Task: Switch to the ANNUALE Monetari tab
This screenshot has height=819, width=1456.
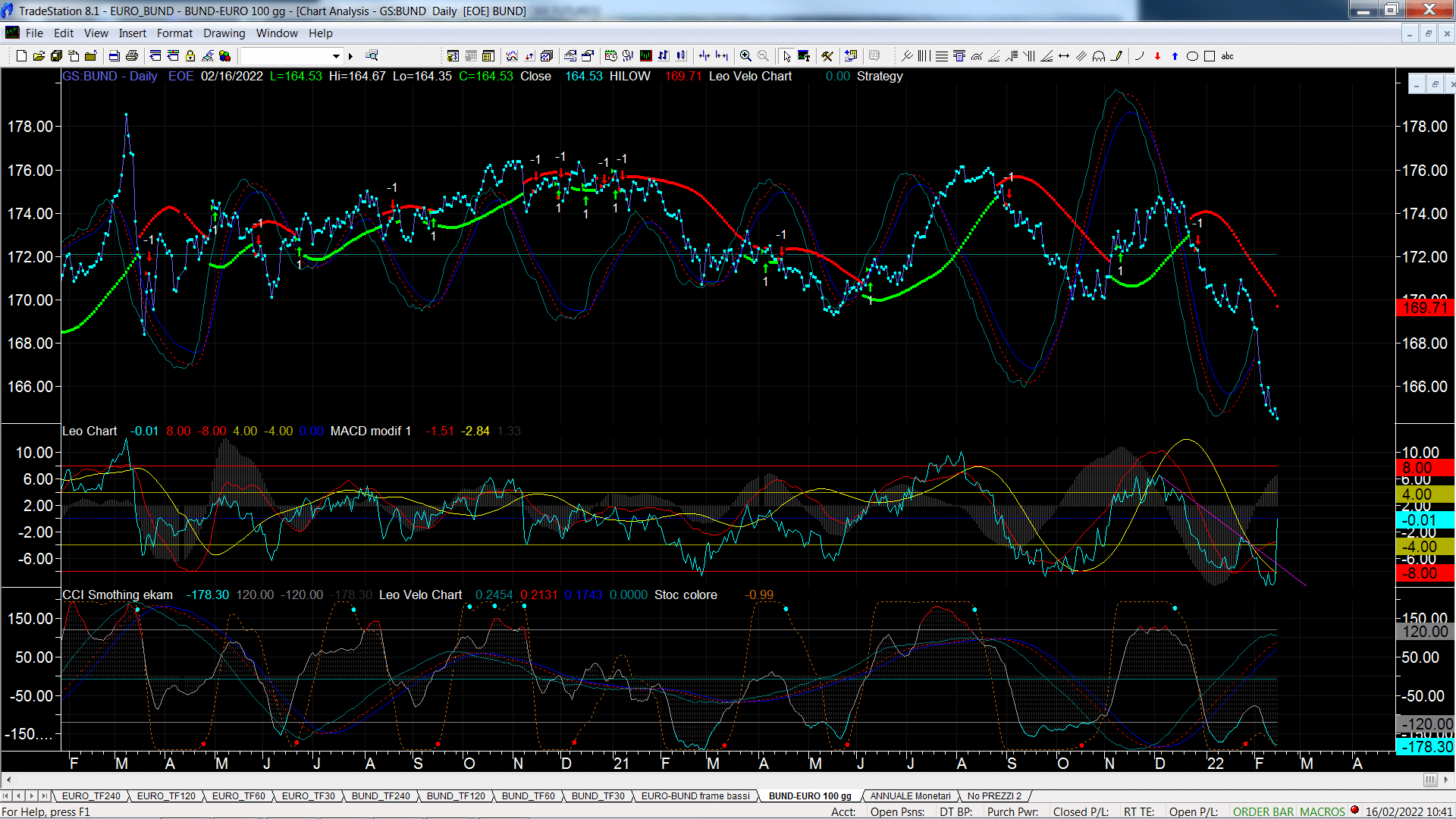Action: [910, 795]
